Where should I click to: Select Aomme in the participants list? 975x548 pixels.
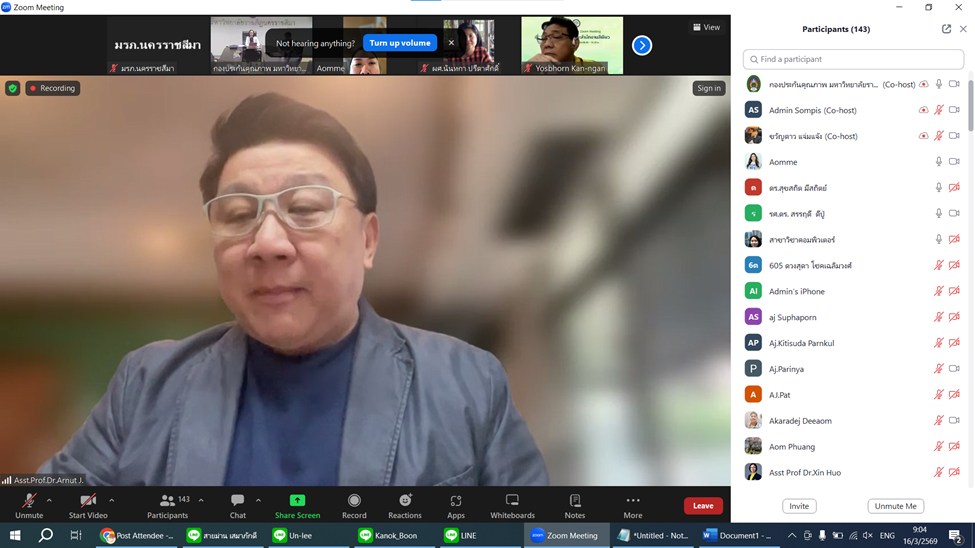(x=783, y=162)
